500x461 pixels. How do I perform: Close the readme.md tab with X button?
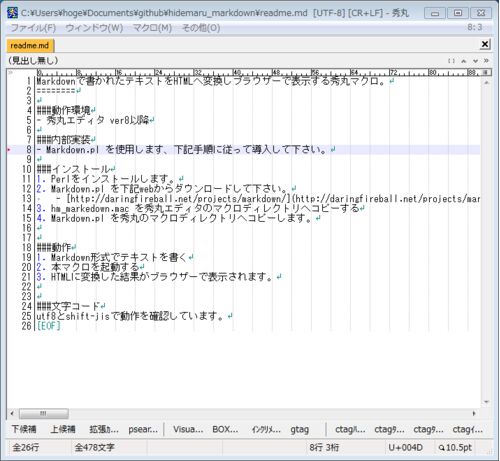click(485, 44)
